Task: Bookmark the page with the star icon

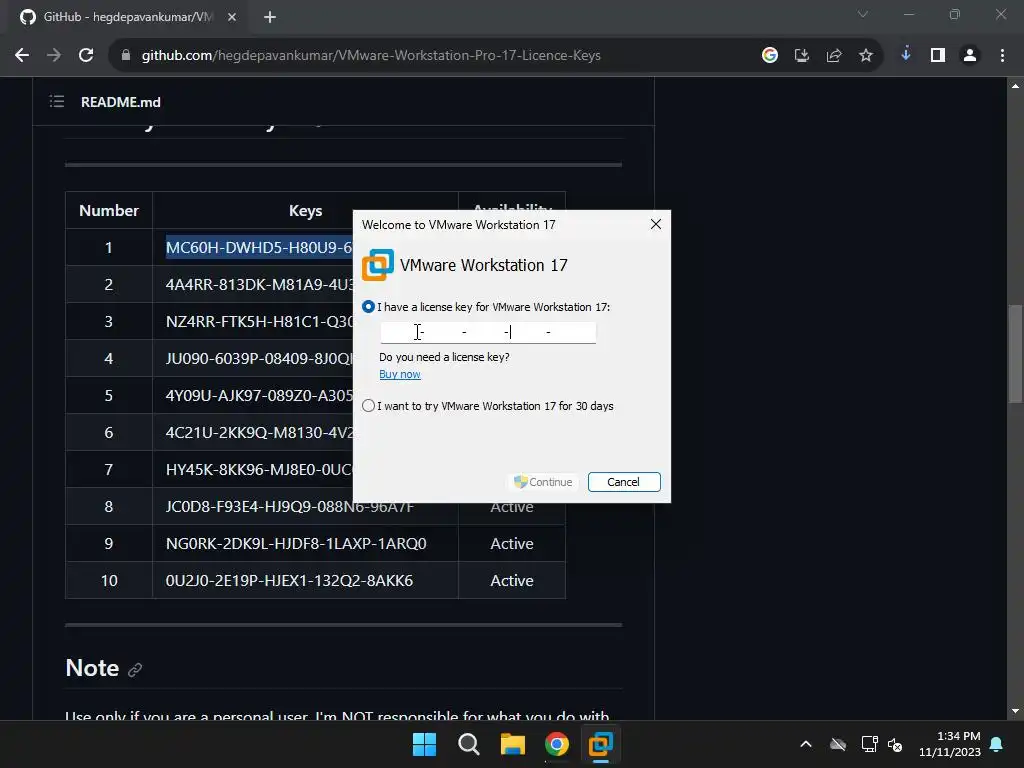Action: click(x=866, y=56)
